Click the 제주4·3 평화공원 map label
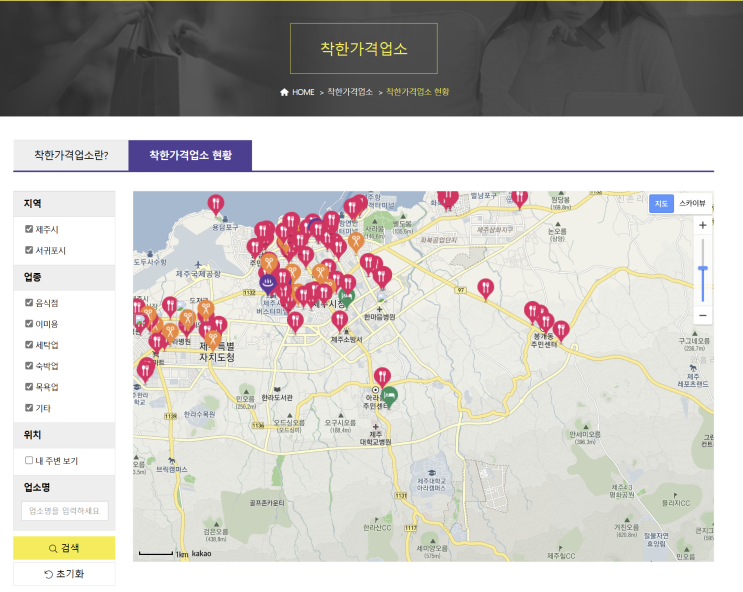Viewport: 743px width, 592px height. click(x=622, y=491)
